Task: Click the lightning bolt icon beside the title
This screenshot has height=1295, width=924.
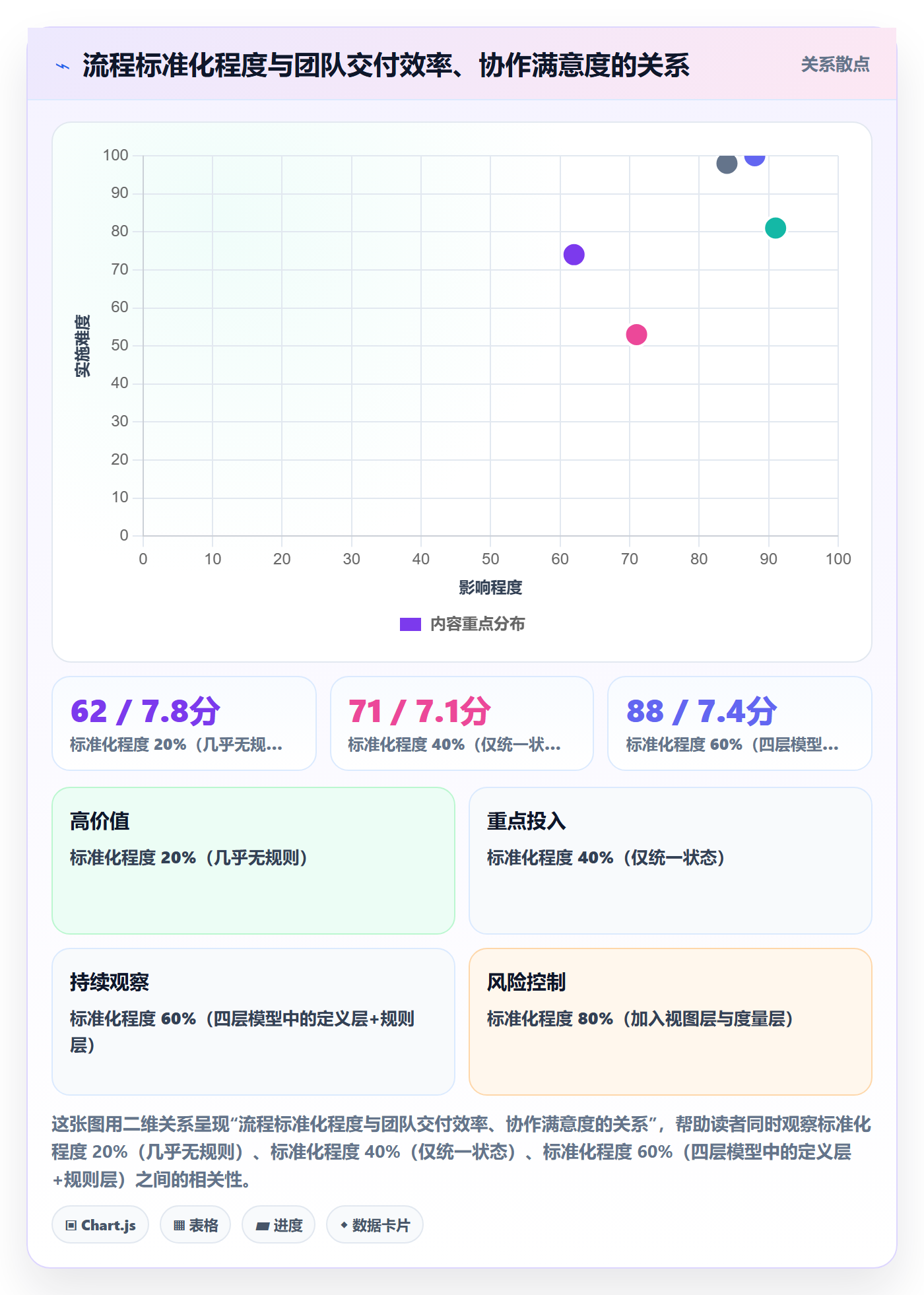Action: pos(63,66)
